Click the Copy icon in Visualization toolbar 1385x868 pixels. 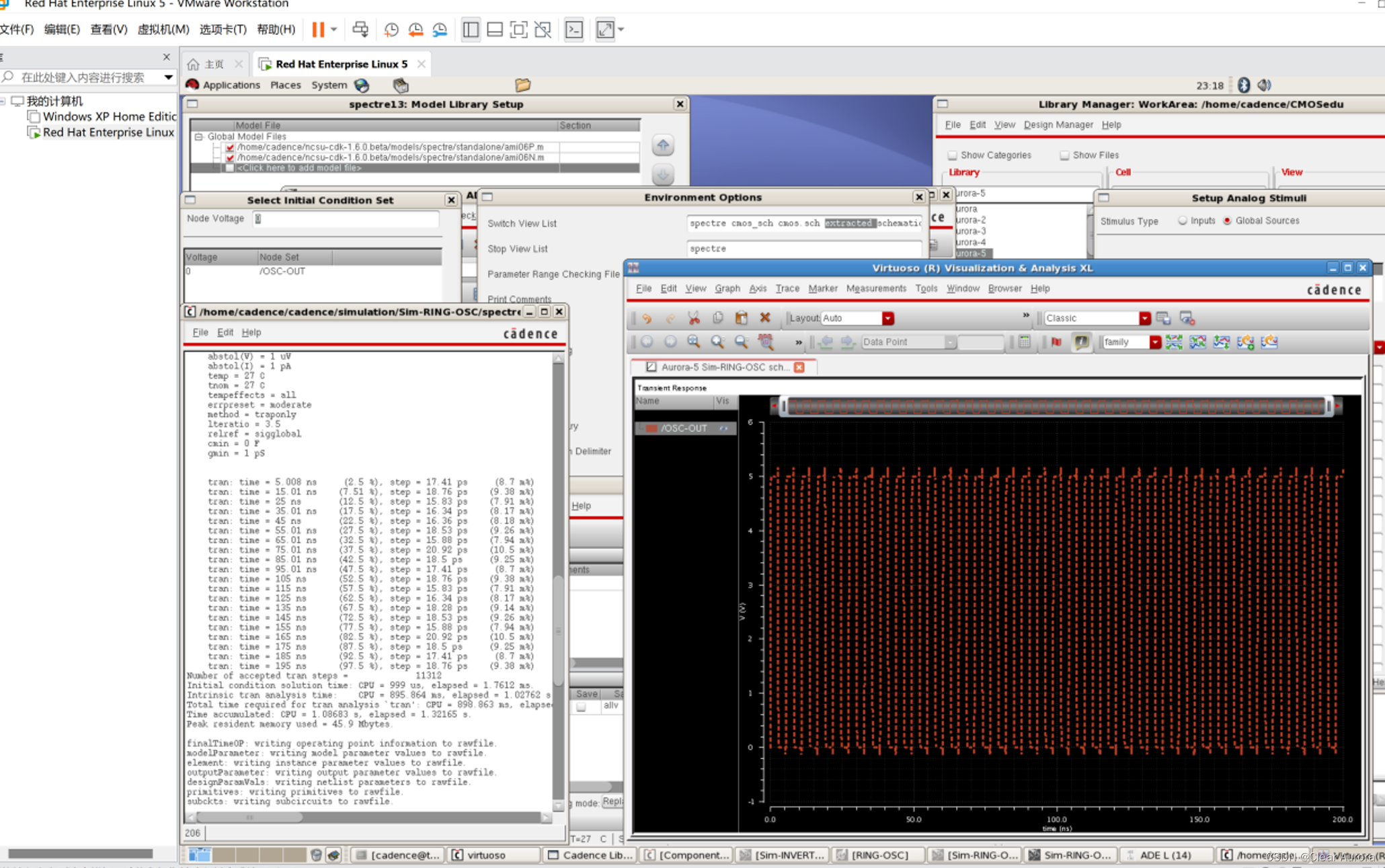coord(717,318)
